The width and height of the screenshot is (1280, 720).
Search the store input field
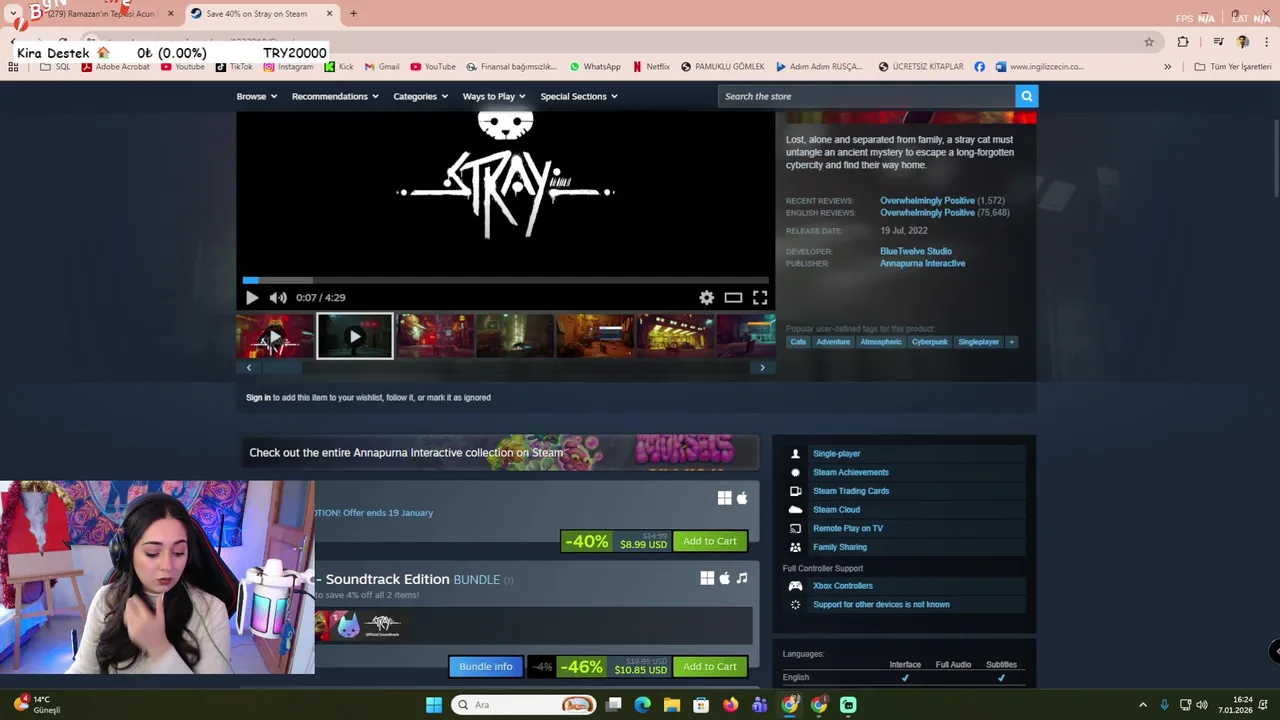coord(866,96)
